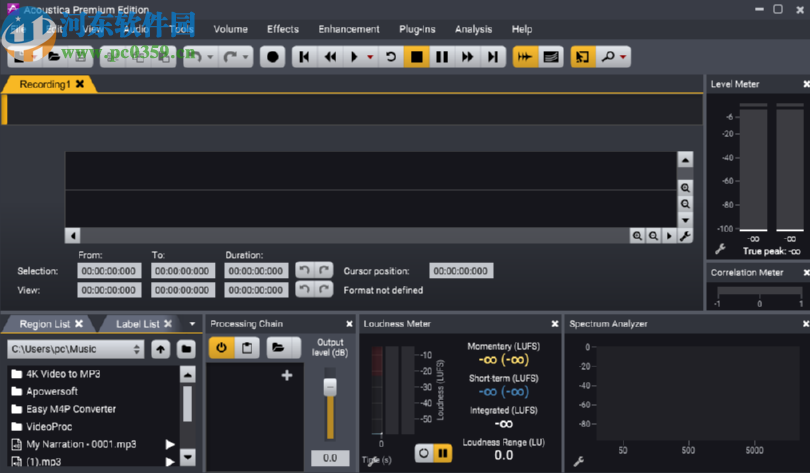Go up one folder level in file browser
810x473 pixels.
[160, 349]
